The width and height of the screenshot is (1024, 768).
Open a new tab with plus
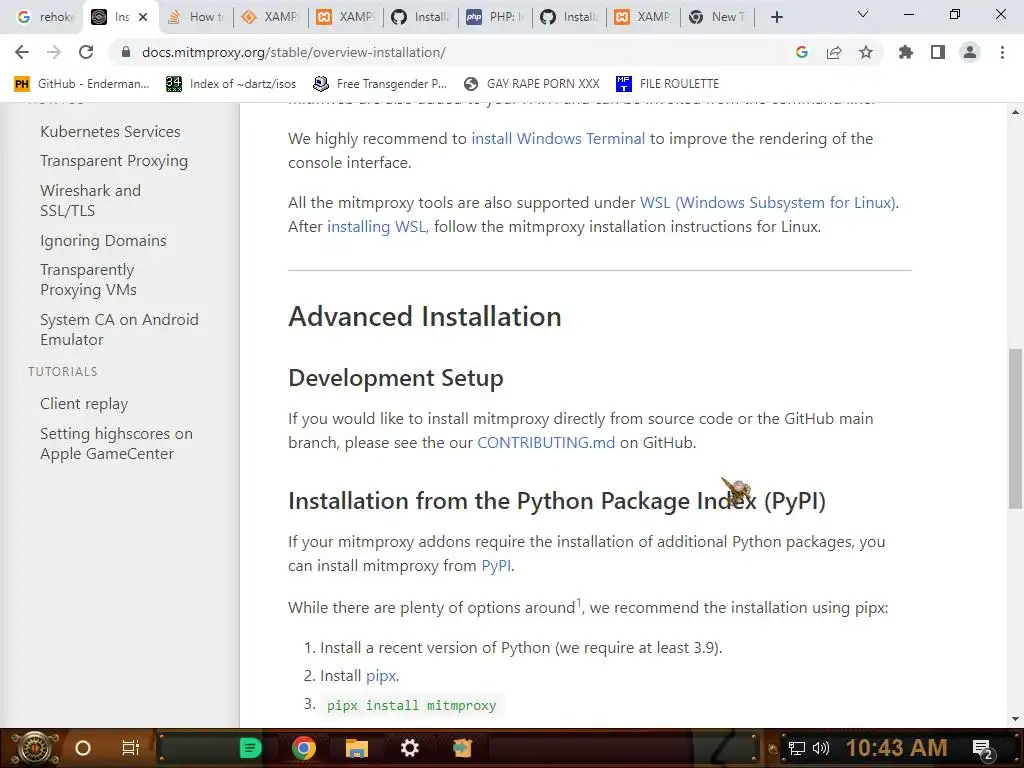coord(776,17)
